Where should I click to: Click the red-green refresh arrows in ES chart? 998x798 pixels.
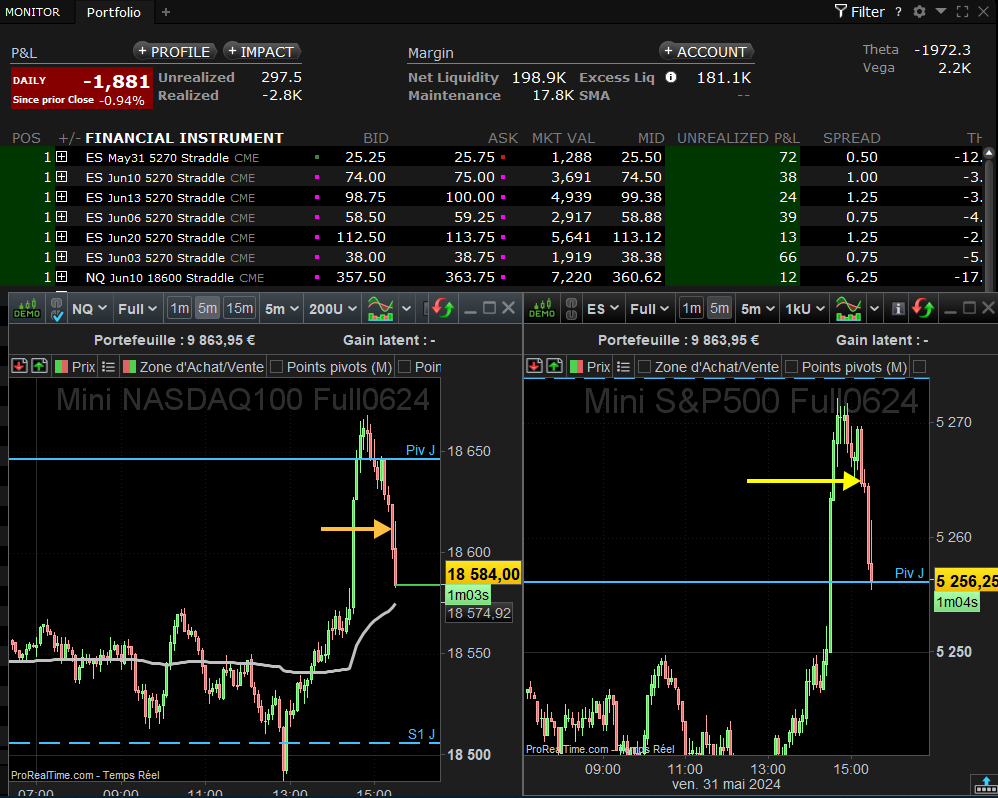coord(923,309)
